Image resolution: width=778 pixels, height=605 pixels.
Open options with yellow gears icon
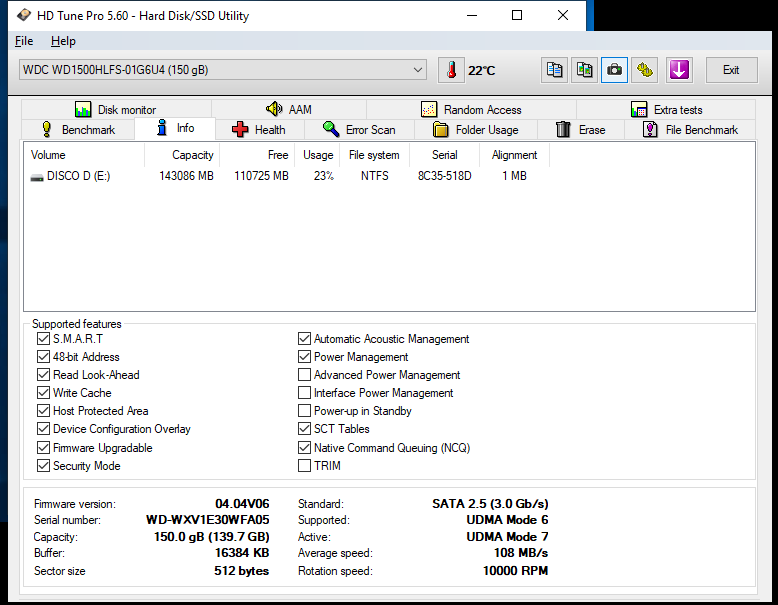pos(645,70)
